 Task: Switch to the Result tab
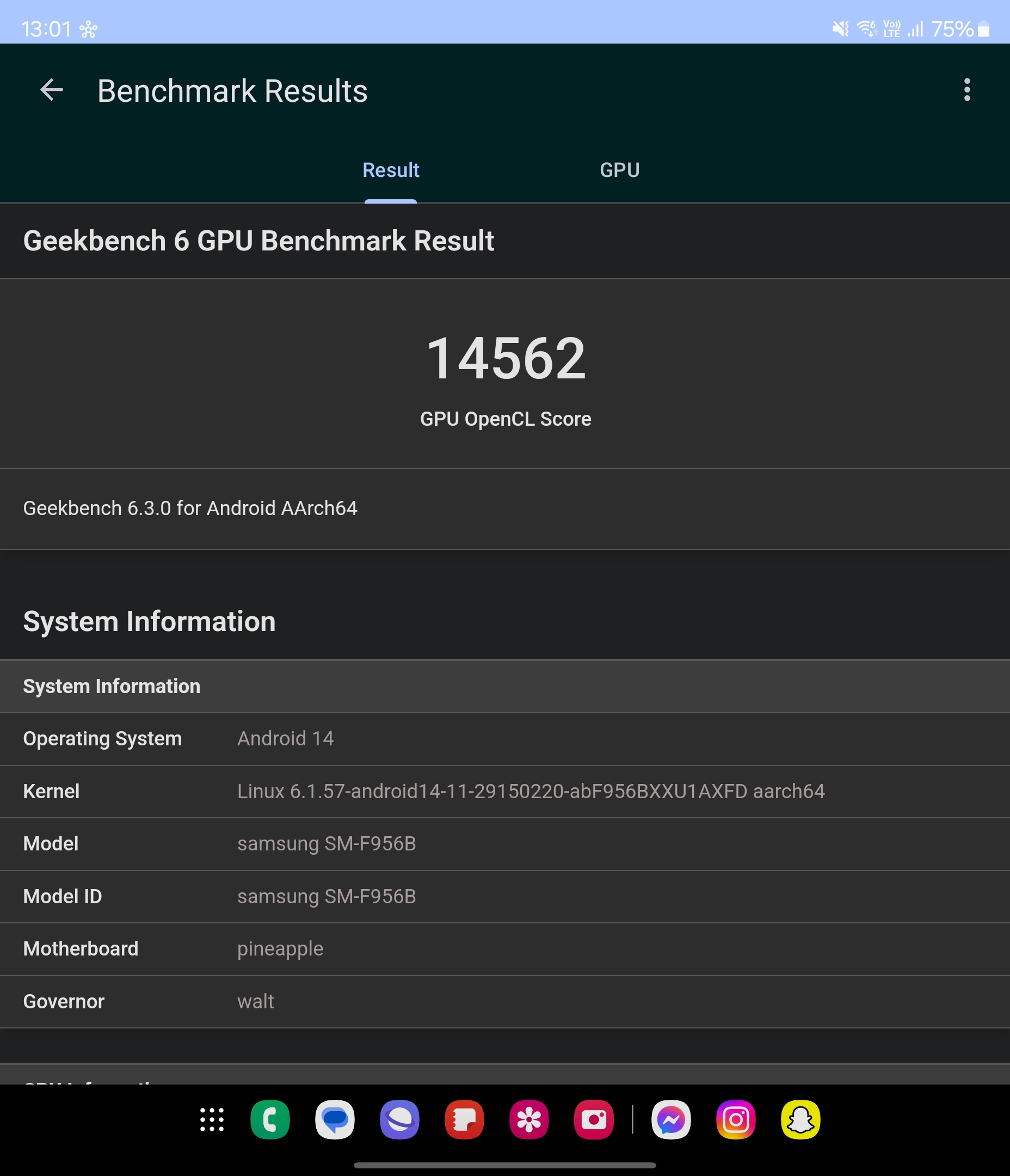[x=391, y=170]
